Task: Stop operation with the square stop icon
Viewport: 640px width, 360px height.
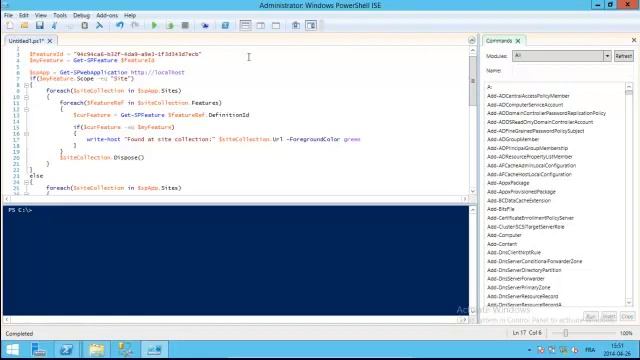Action: [185, 25]
